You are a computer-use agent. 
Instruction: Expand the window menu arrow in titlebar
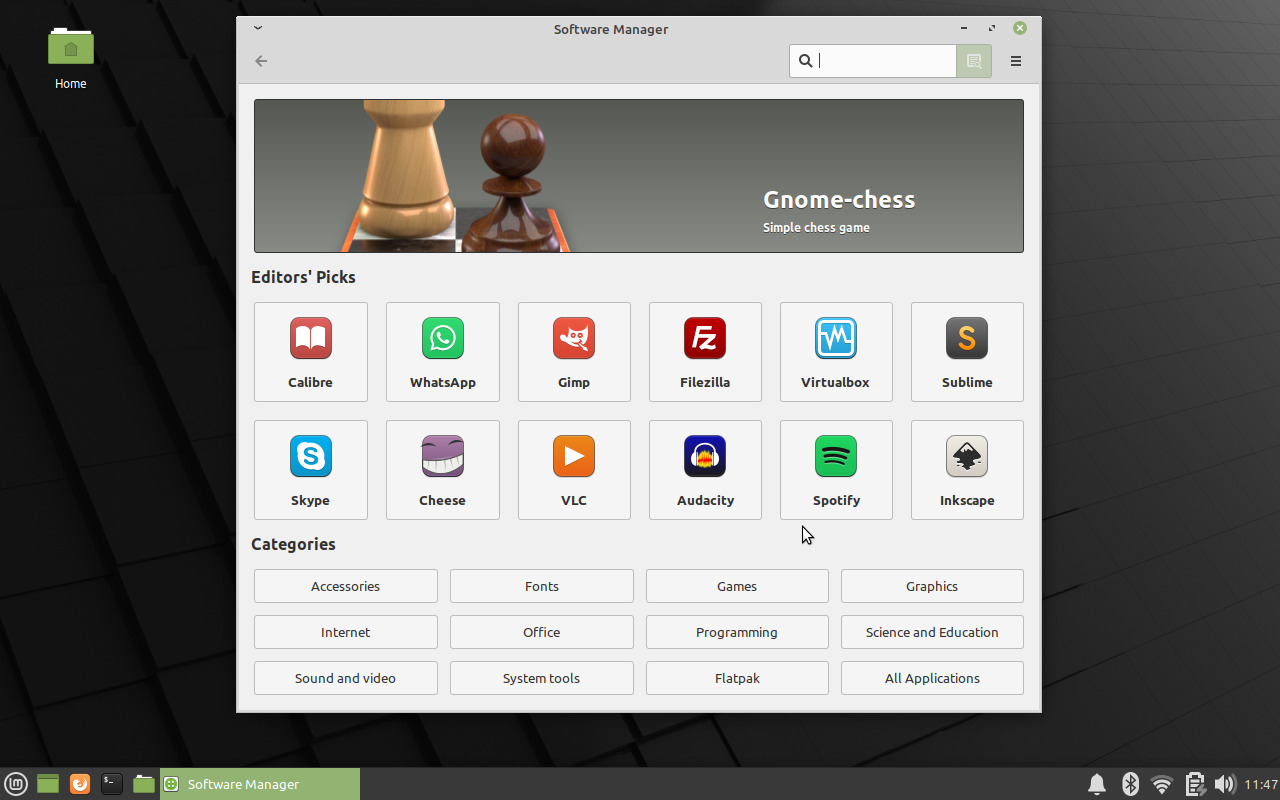tap(258, 29)
